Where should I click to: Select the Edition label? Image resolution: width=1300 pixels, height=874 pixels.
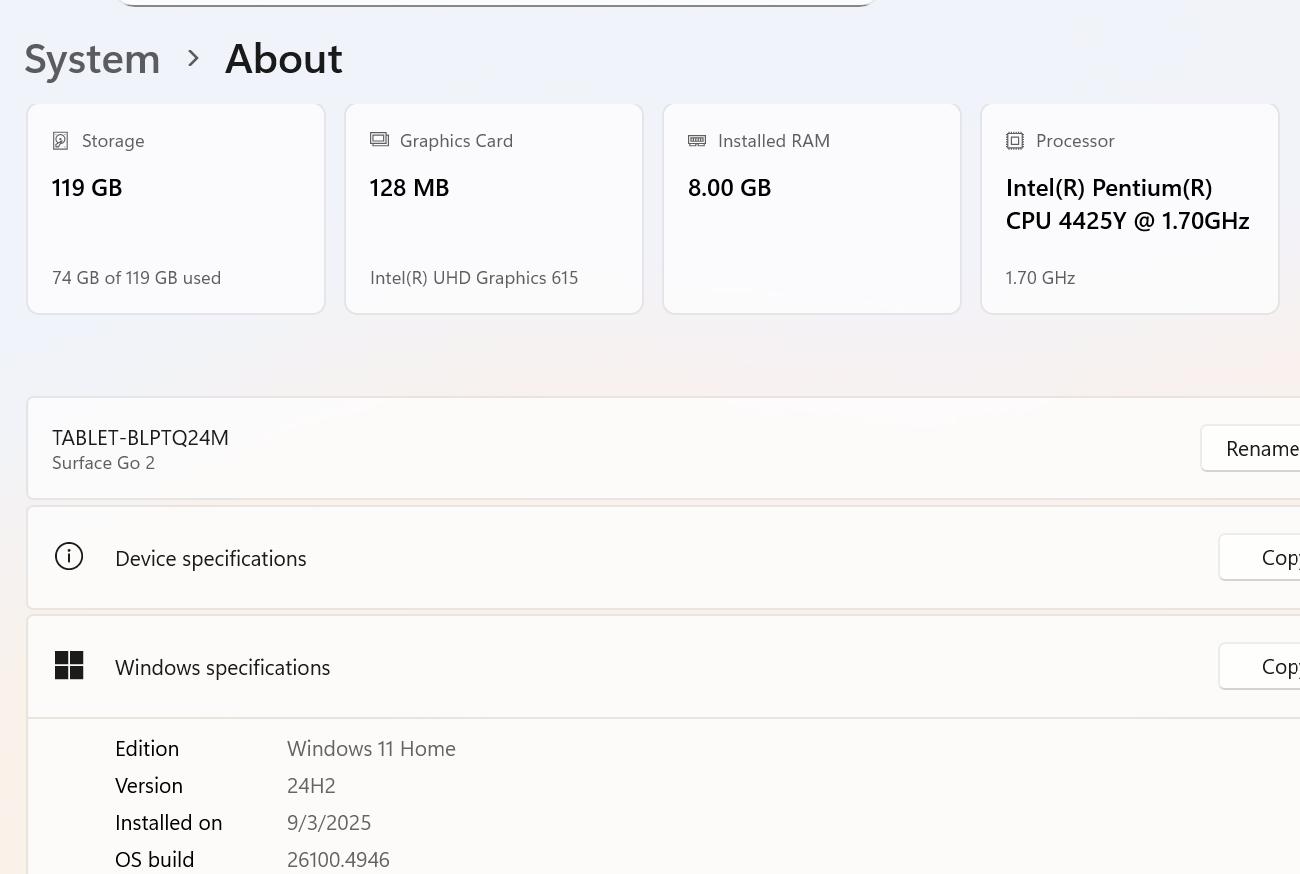147,749
